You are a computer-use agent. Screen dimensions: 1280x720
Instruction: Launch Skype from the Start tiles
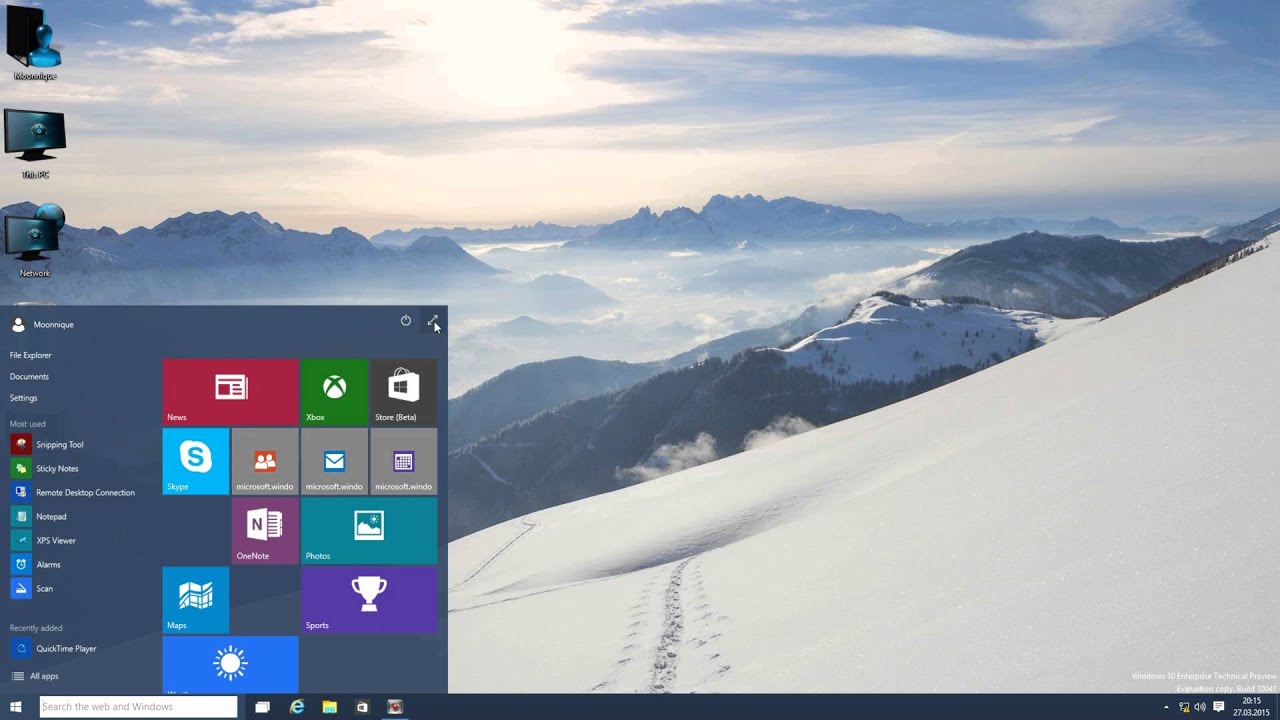[x=195, y=461]
